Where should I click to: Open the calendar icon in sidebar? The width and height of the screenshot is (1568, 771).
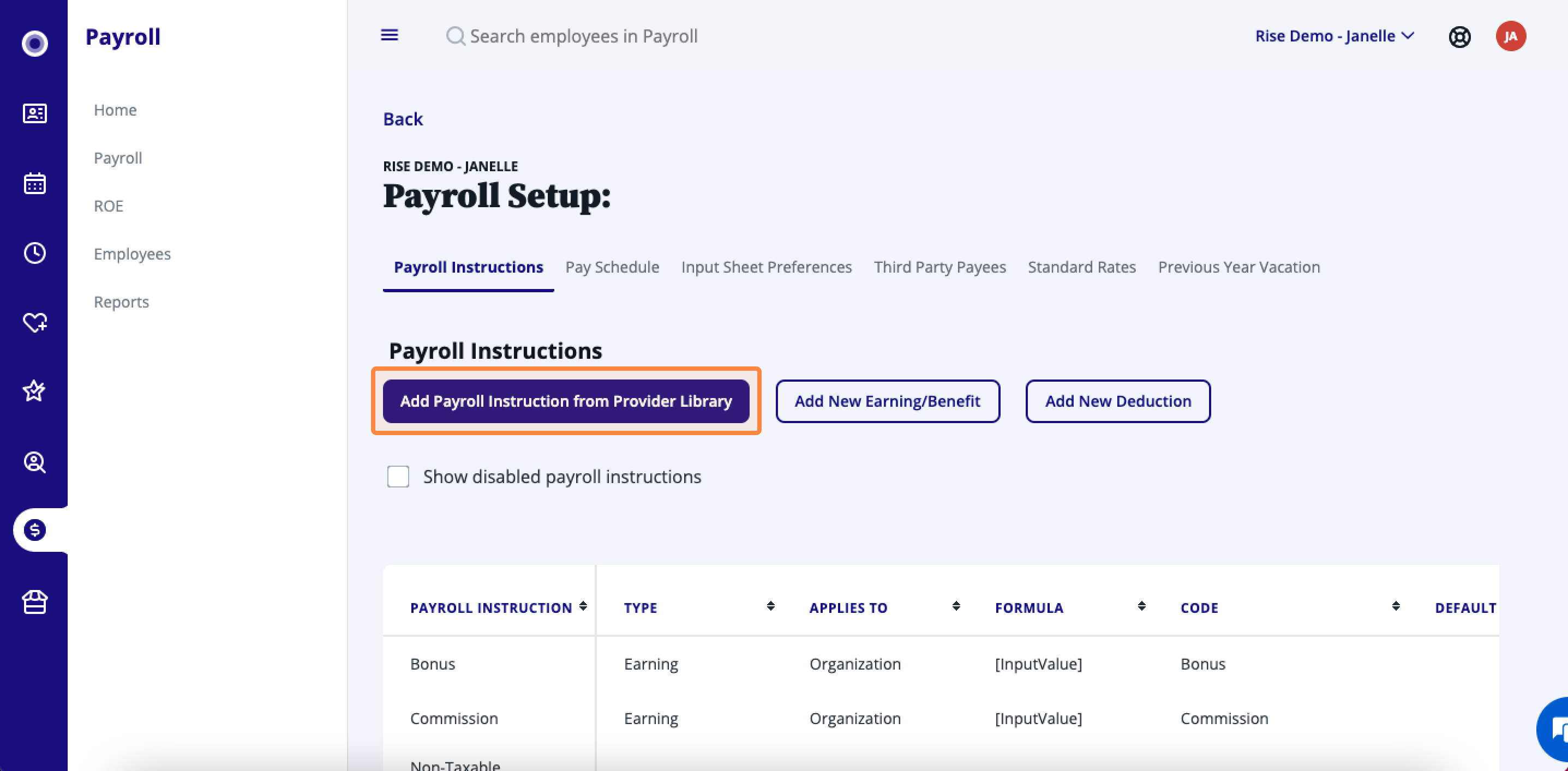click(35, 183)
